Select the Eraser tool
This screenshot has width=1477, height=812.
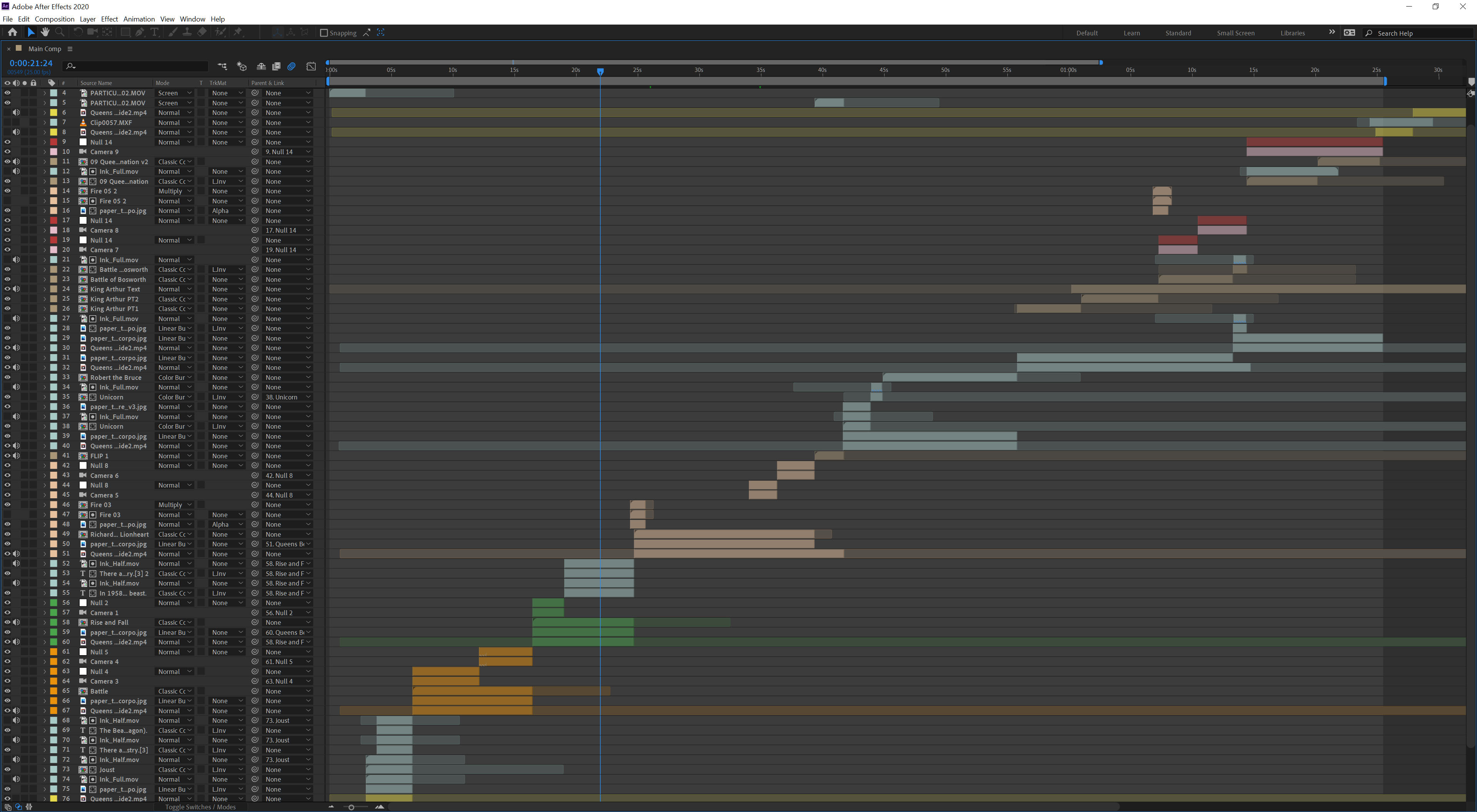202,33
